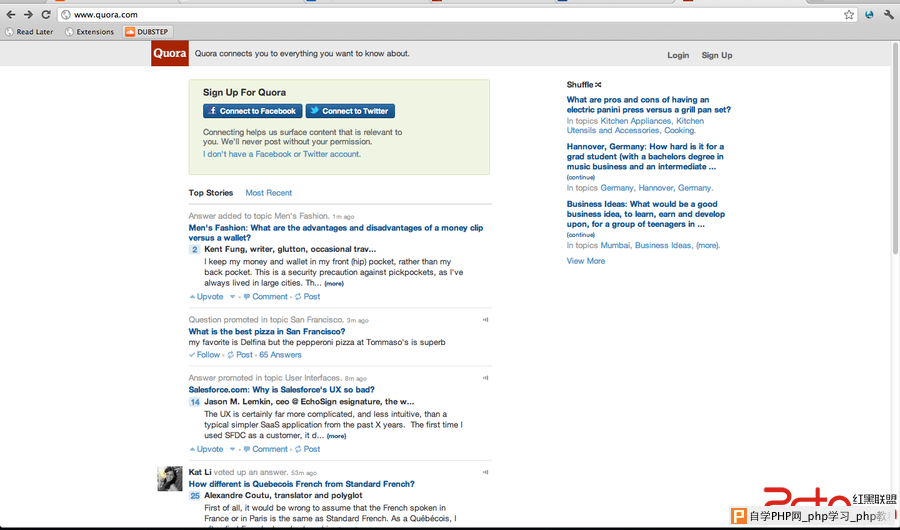
Task: Click vote count 2 on Kent Fung's answer
Action: (195, 249)
